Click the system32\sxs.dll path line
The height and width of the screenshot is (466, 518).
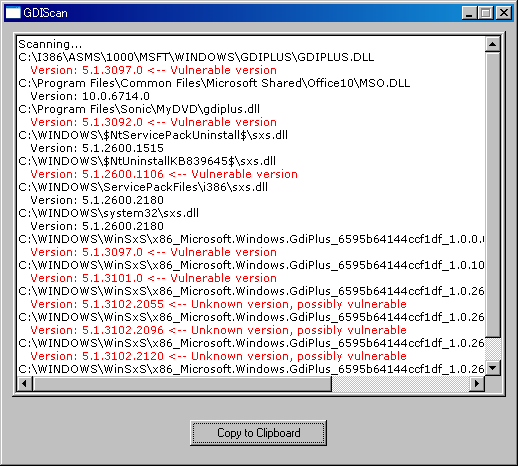pyautogui.click(x=108, y=213)
